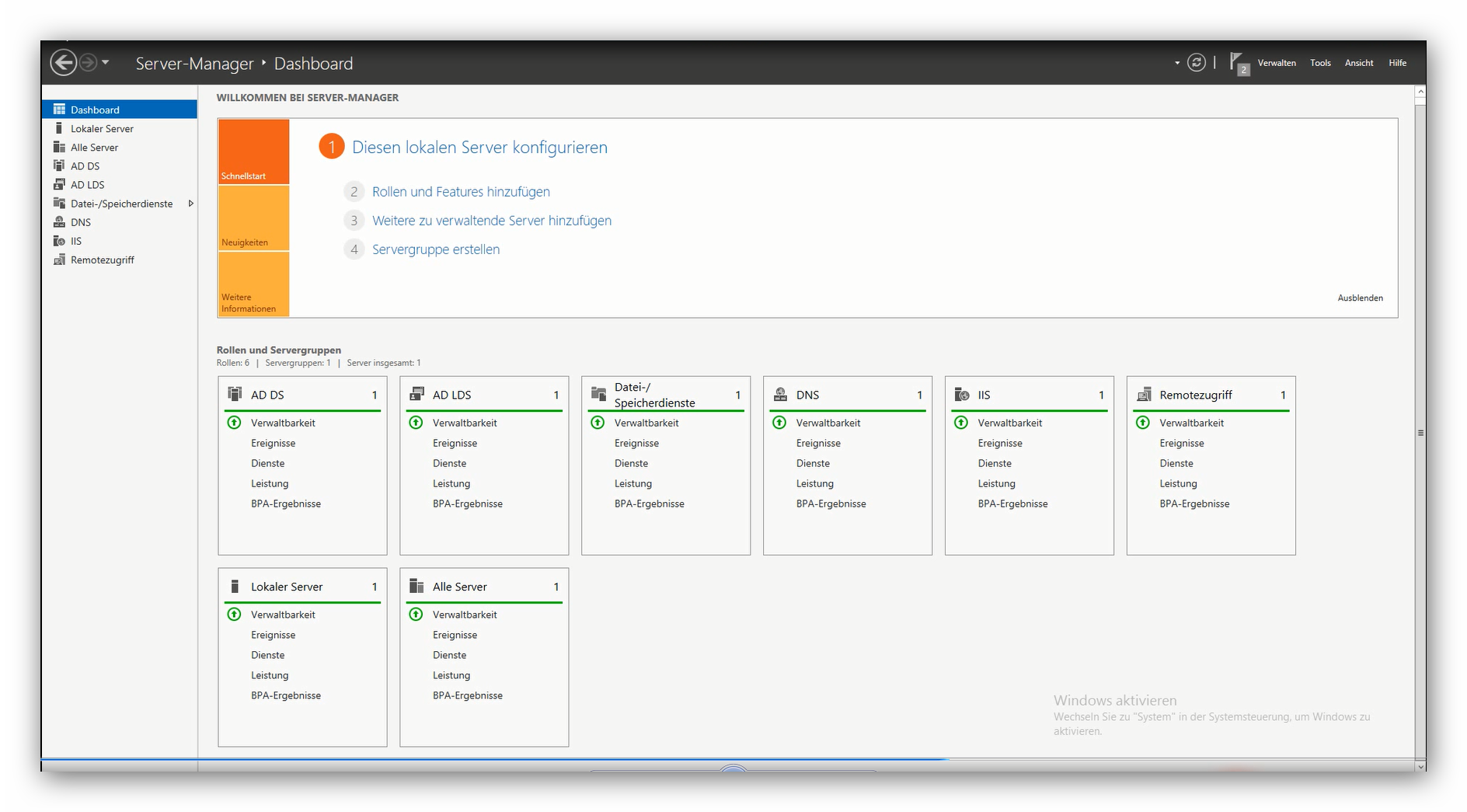Click the refresh dashboard icon
Screen dimensions: 1467x812
(x=1197, y=63)
